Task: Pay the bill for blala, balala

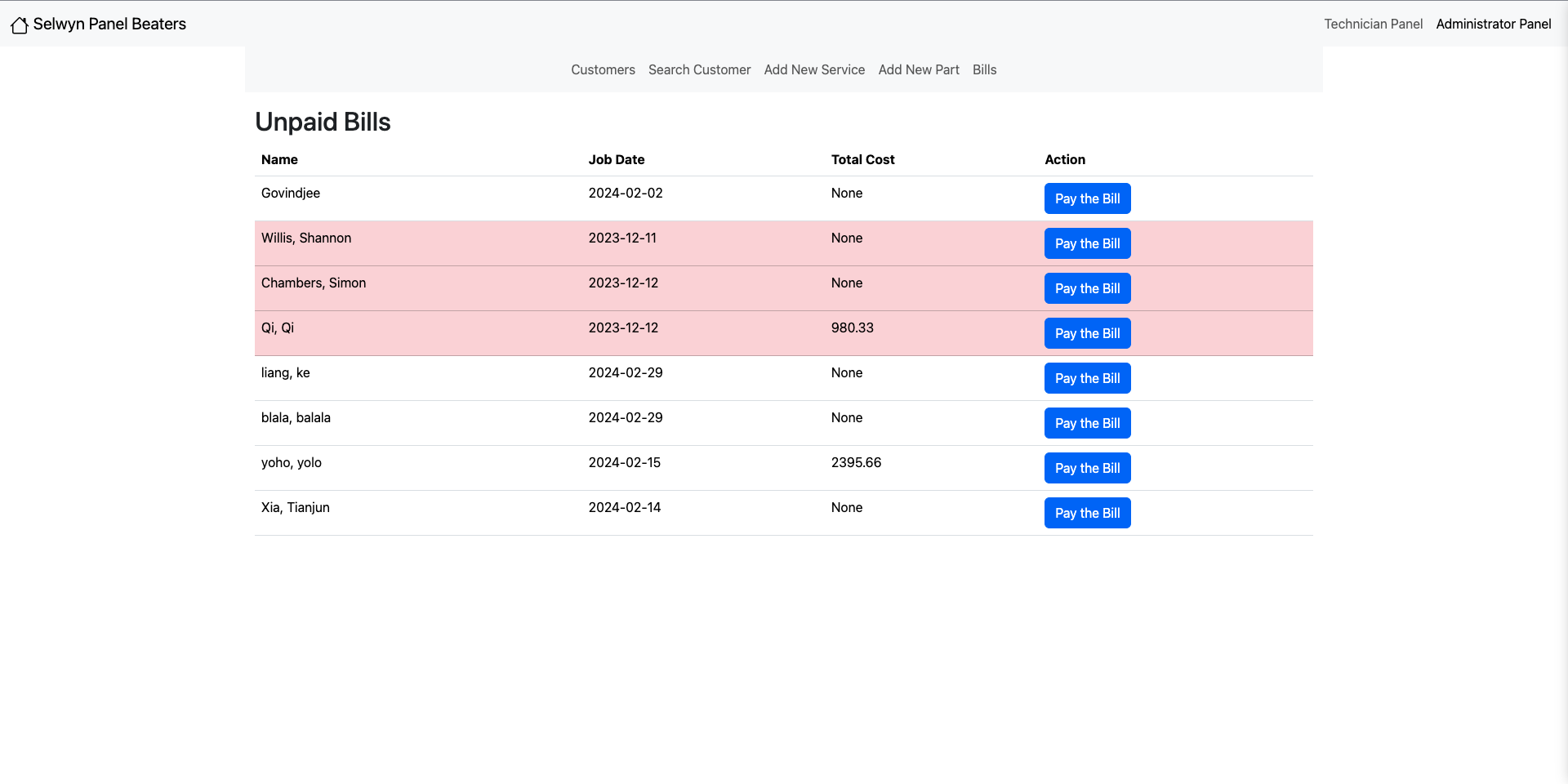Action: click(1087, 423)
